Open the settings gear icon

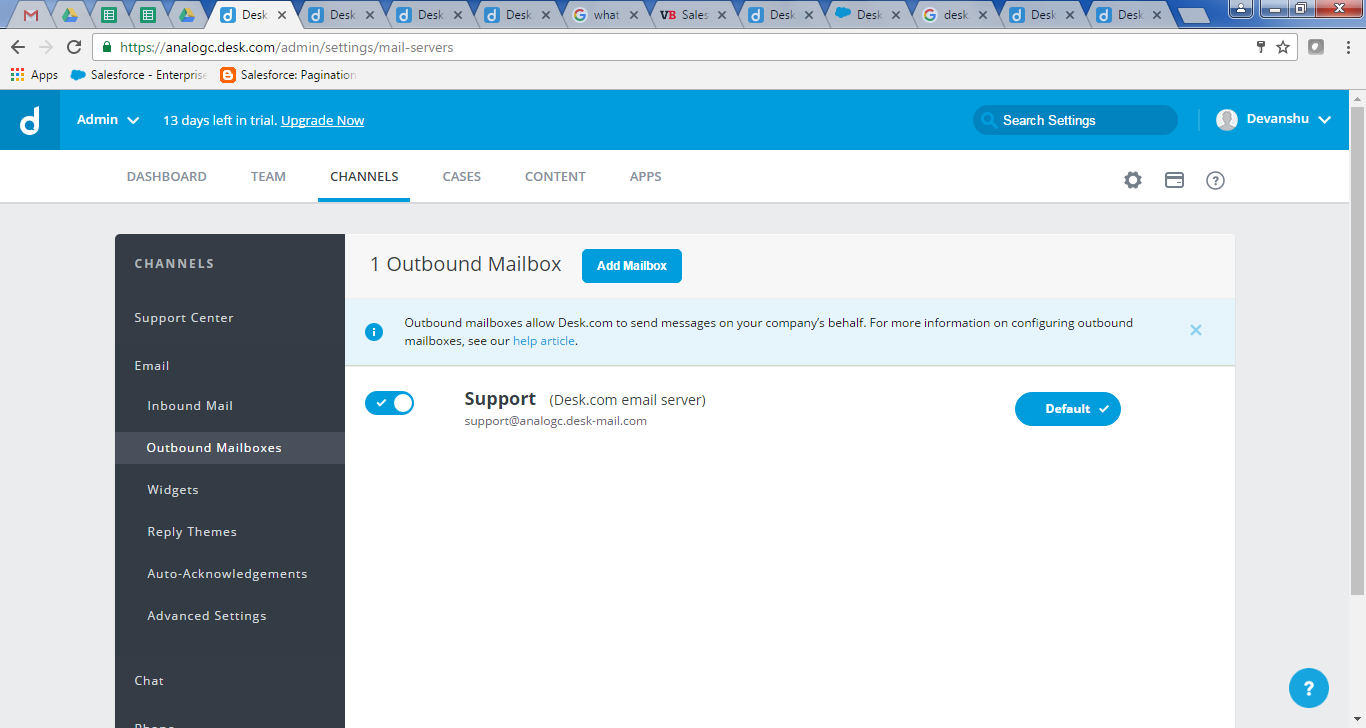pos(1132,180)
